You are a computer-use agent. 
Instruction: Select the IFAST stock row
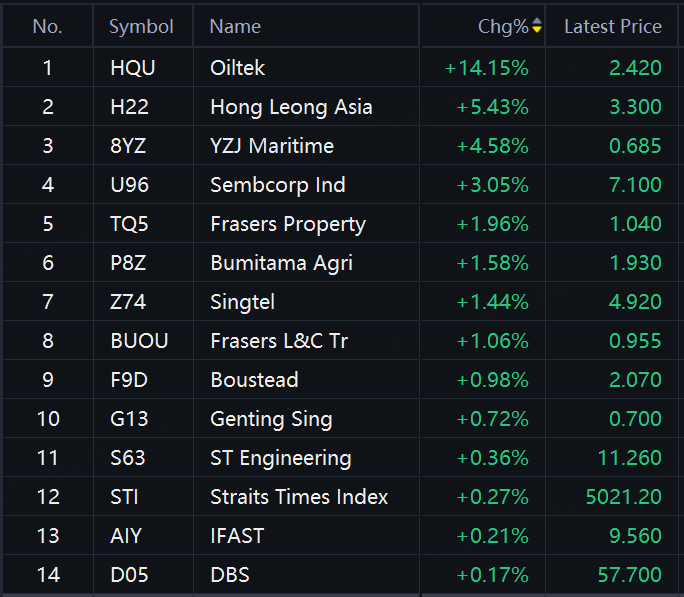[340, 536]
